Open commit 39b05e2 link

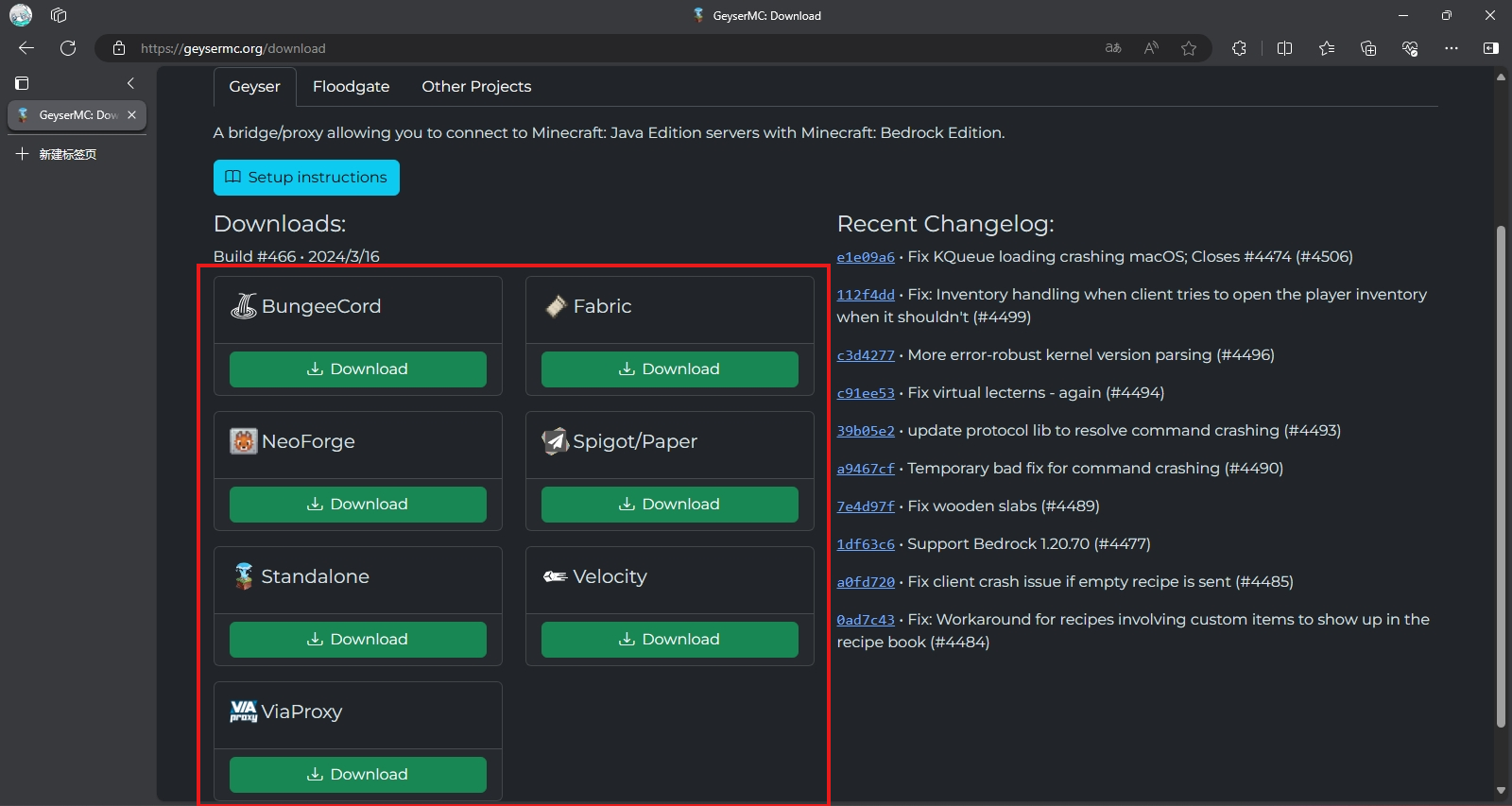pos(866,431)
